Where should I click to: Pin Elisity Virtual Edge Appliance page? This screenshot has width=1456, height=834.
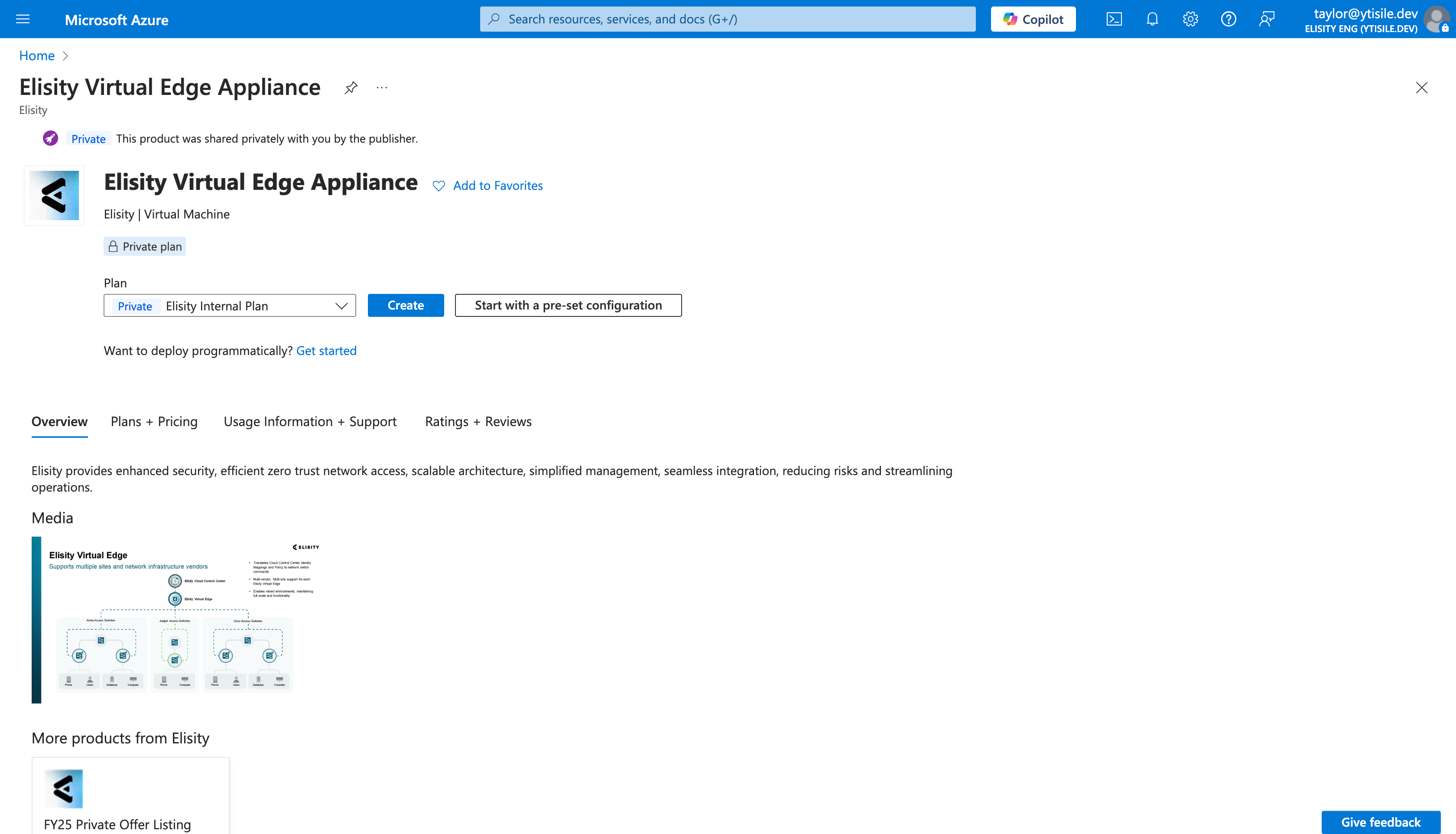(x=351, y=88)
